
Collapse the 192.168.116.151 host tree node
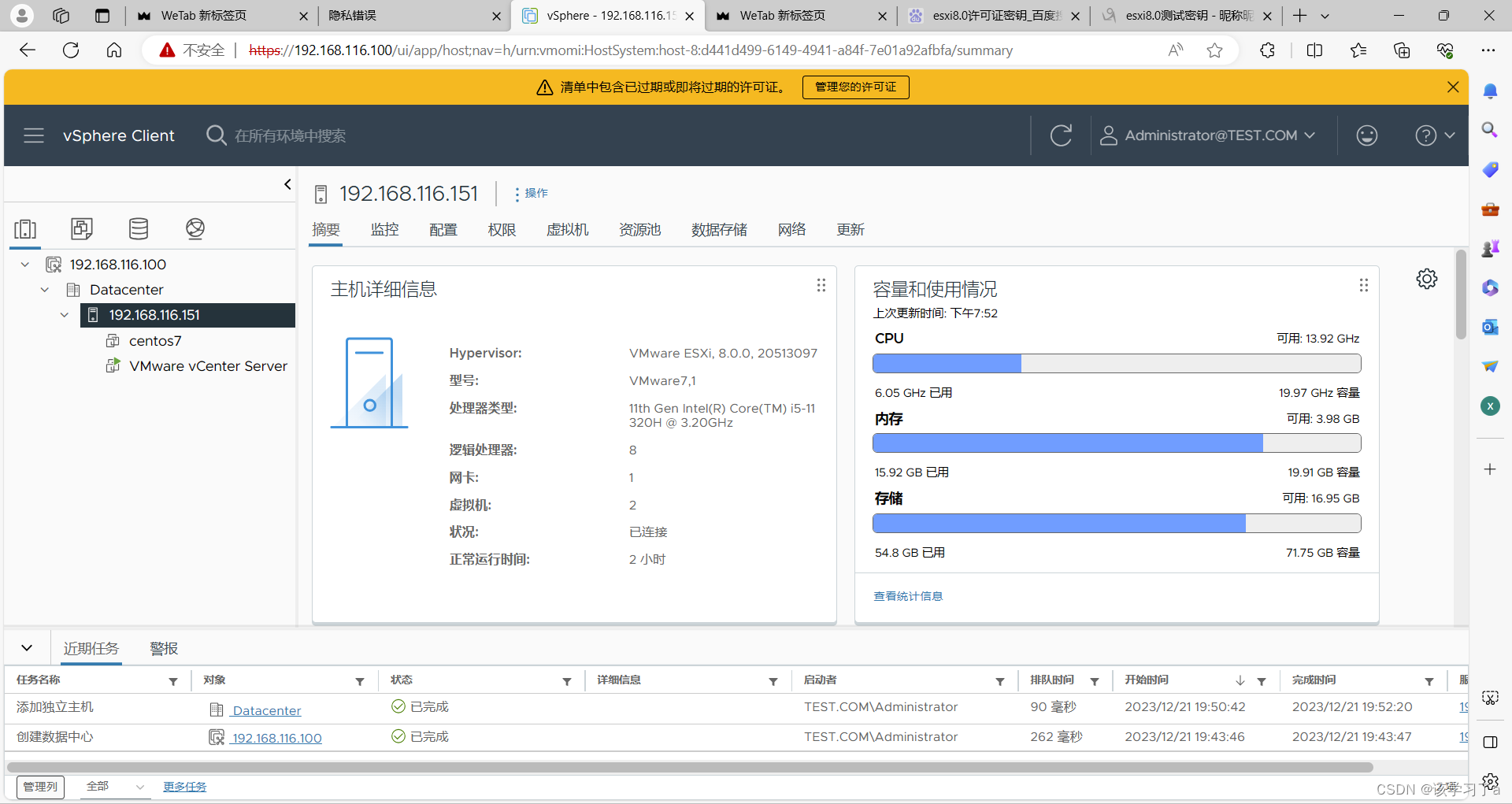(x=65, y=315)
